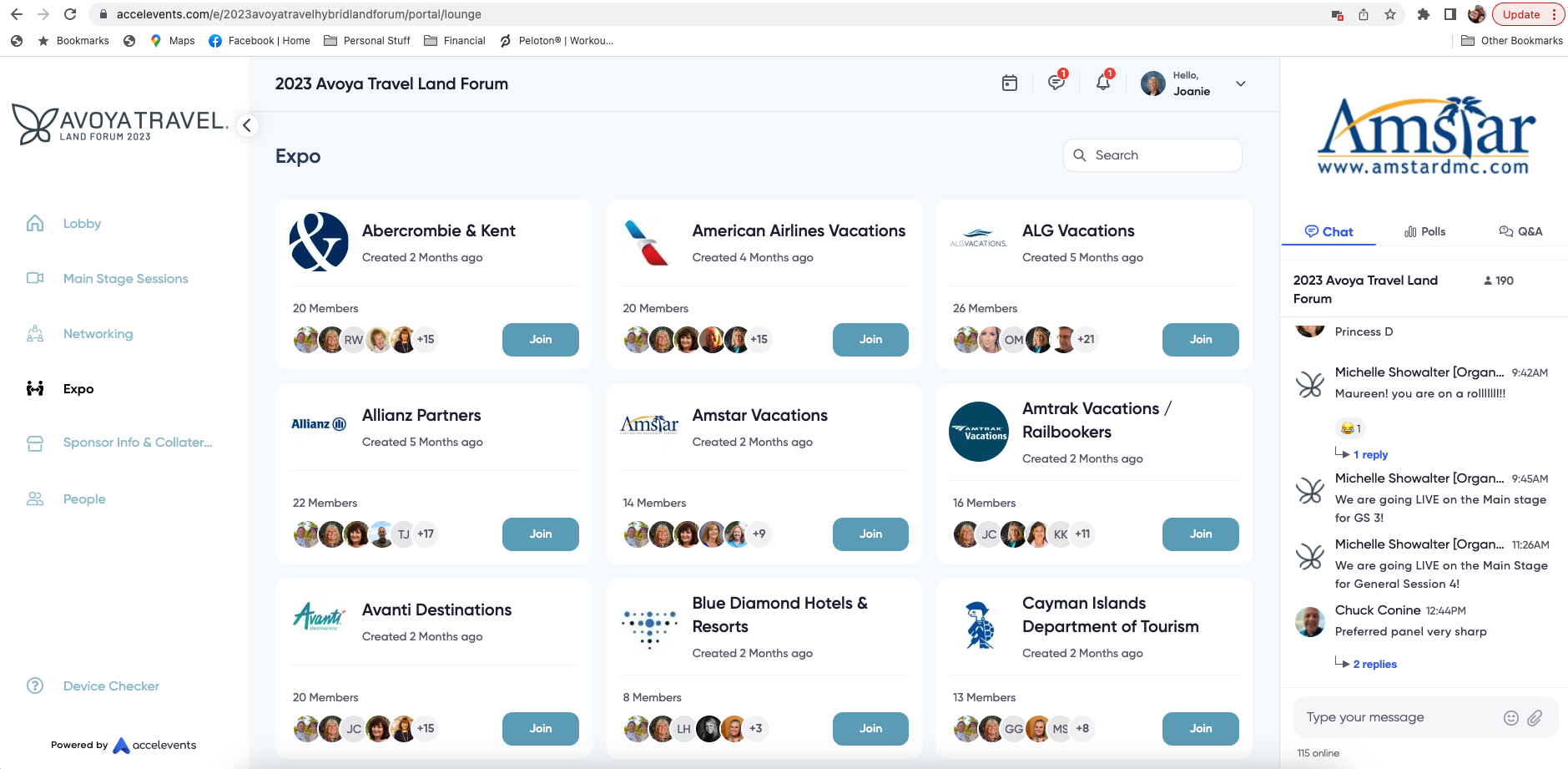Screen dimensions: 1568x769
Task: Expand the Joanie user profile dropdown
Action: [x=1241, y=83]
